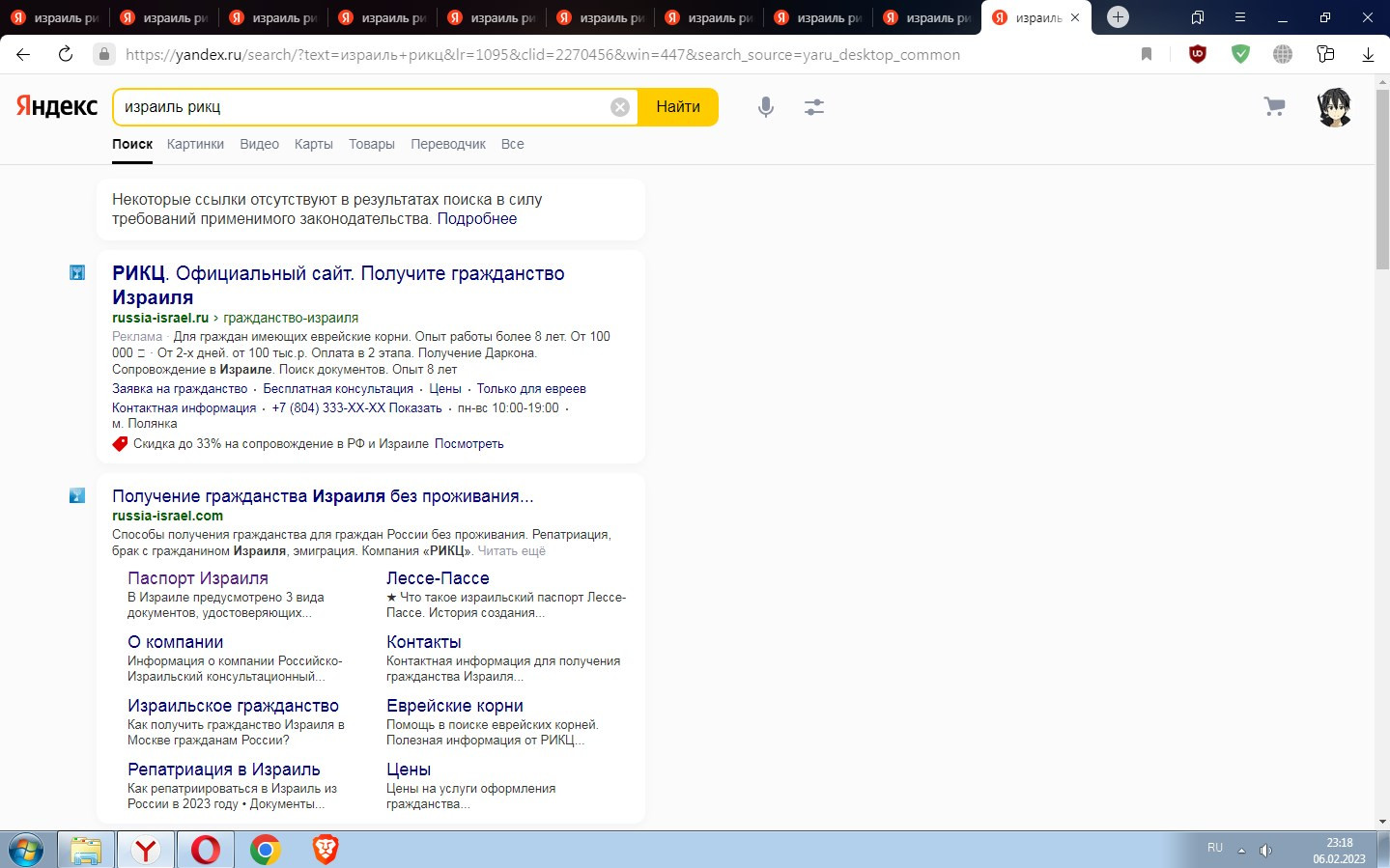Click the favicon beside russia-israel.com result
Image resolution: width=1390 pixels, height=868 pixels.
[x=77, y=496]
